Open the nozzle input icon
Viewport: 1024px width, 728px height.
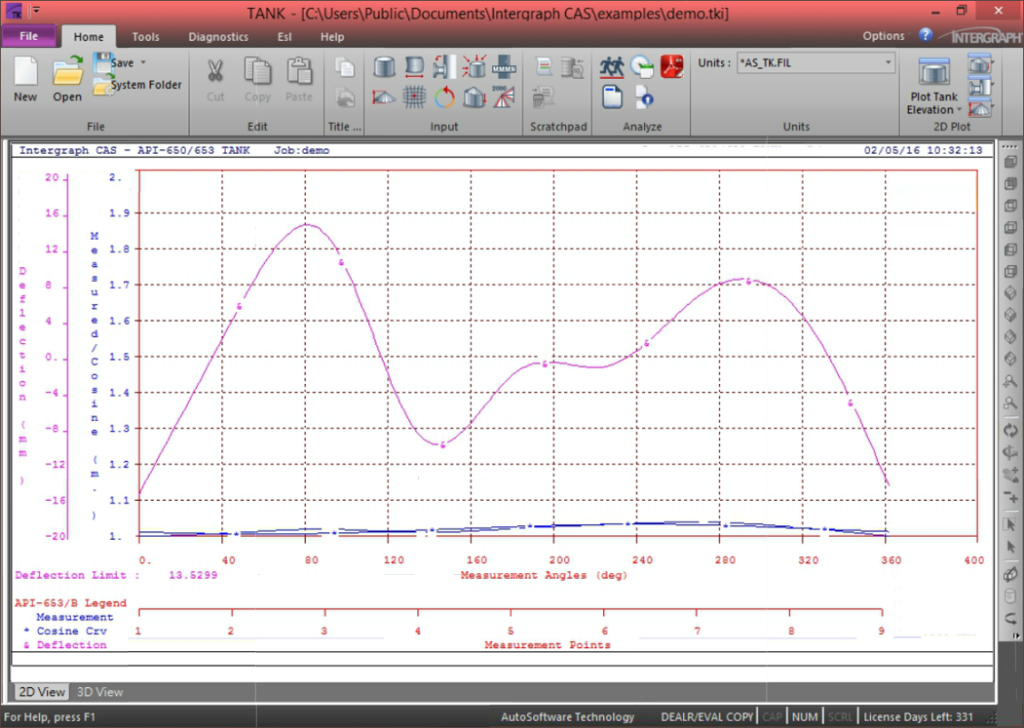[x=444, y=67]
